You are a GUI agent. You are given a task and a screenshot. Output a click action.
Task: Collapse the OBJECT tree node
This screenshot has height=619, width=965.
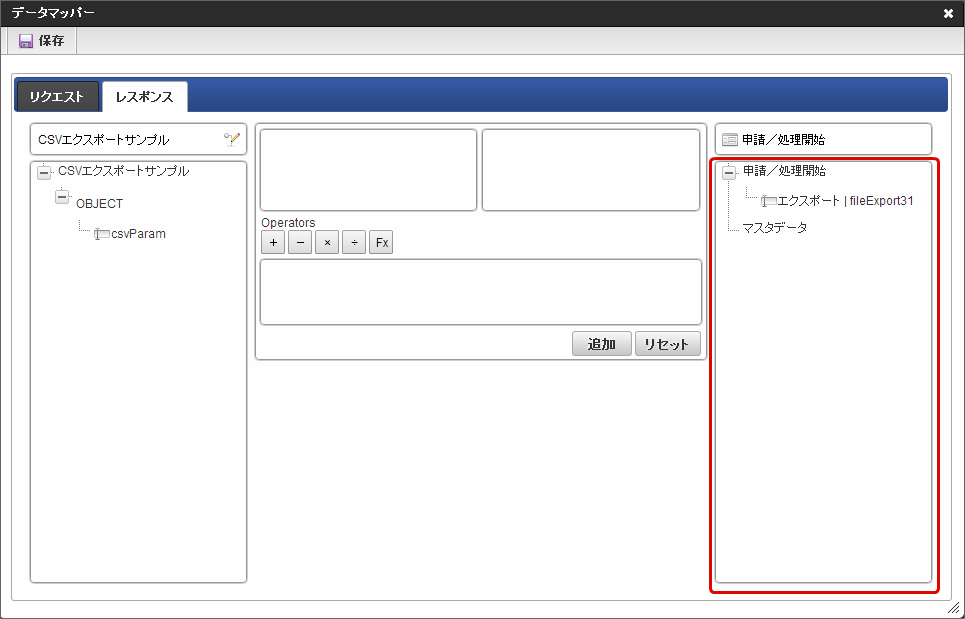(x=62, y=197)
